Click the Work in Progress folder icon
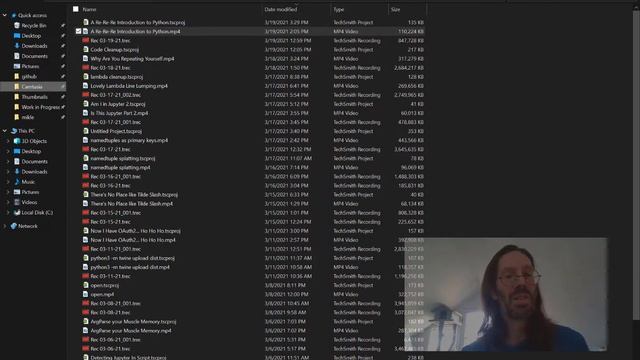640x360 pixels. [17, 107]
